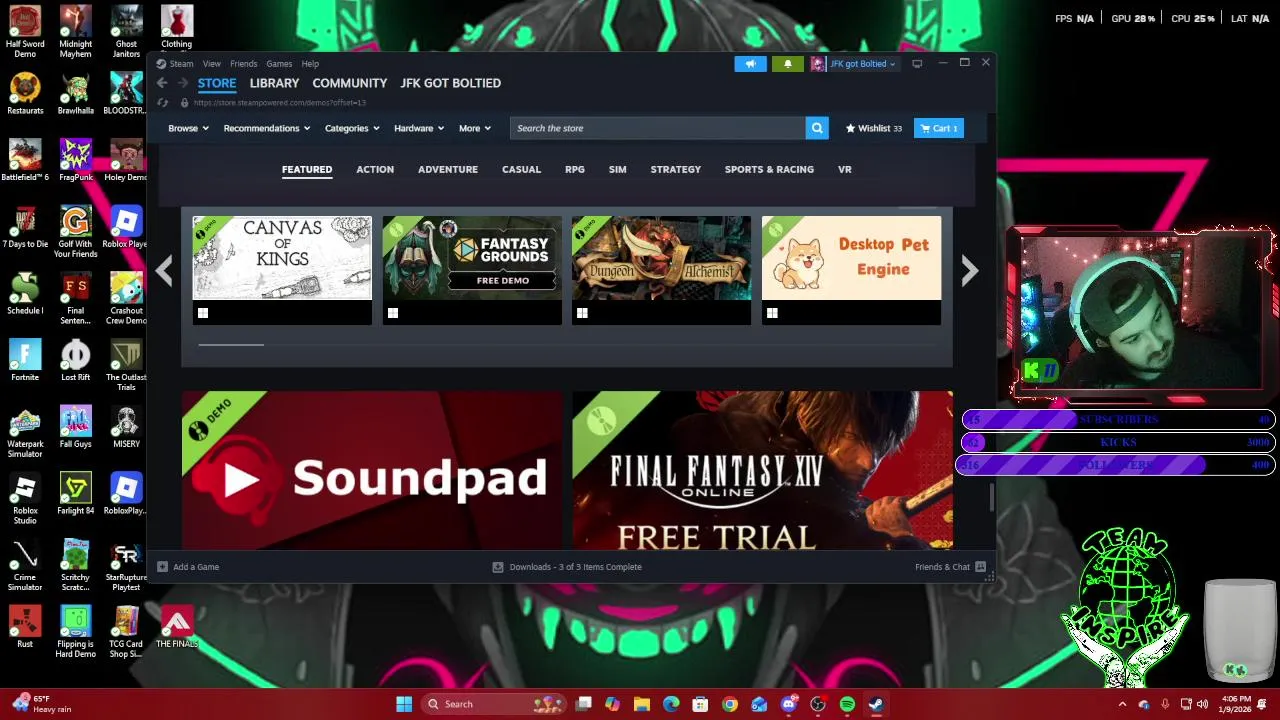Open the Categories dropdown menu
Image resolution: width=1280 pixels, height=720 pixels.
coord(352,128)
